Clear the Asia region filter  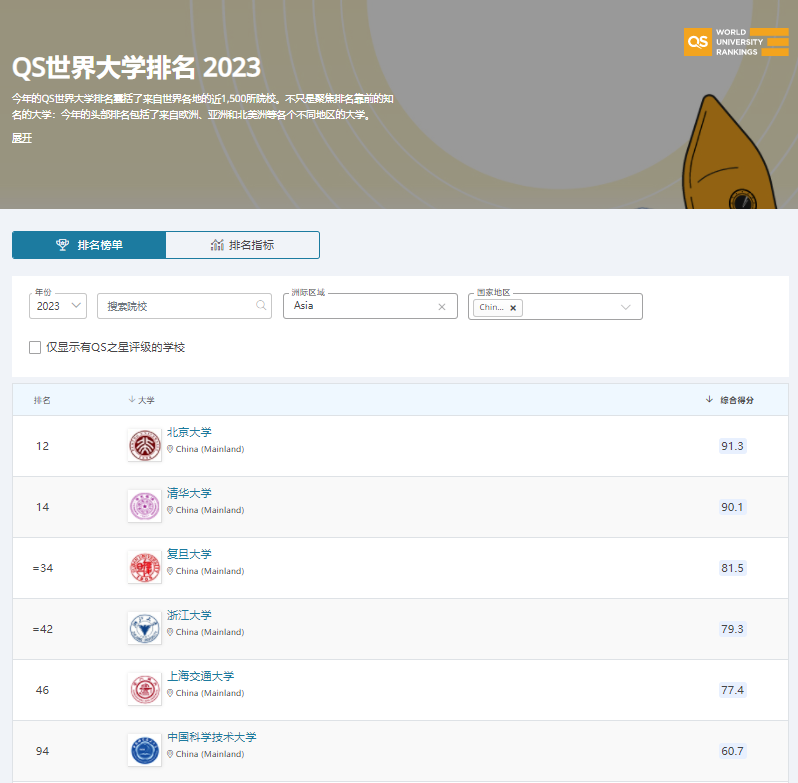(x=442, y=306)
